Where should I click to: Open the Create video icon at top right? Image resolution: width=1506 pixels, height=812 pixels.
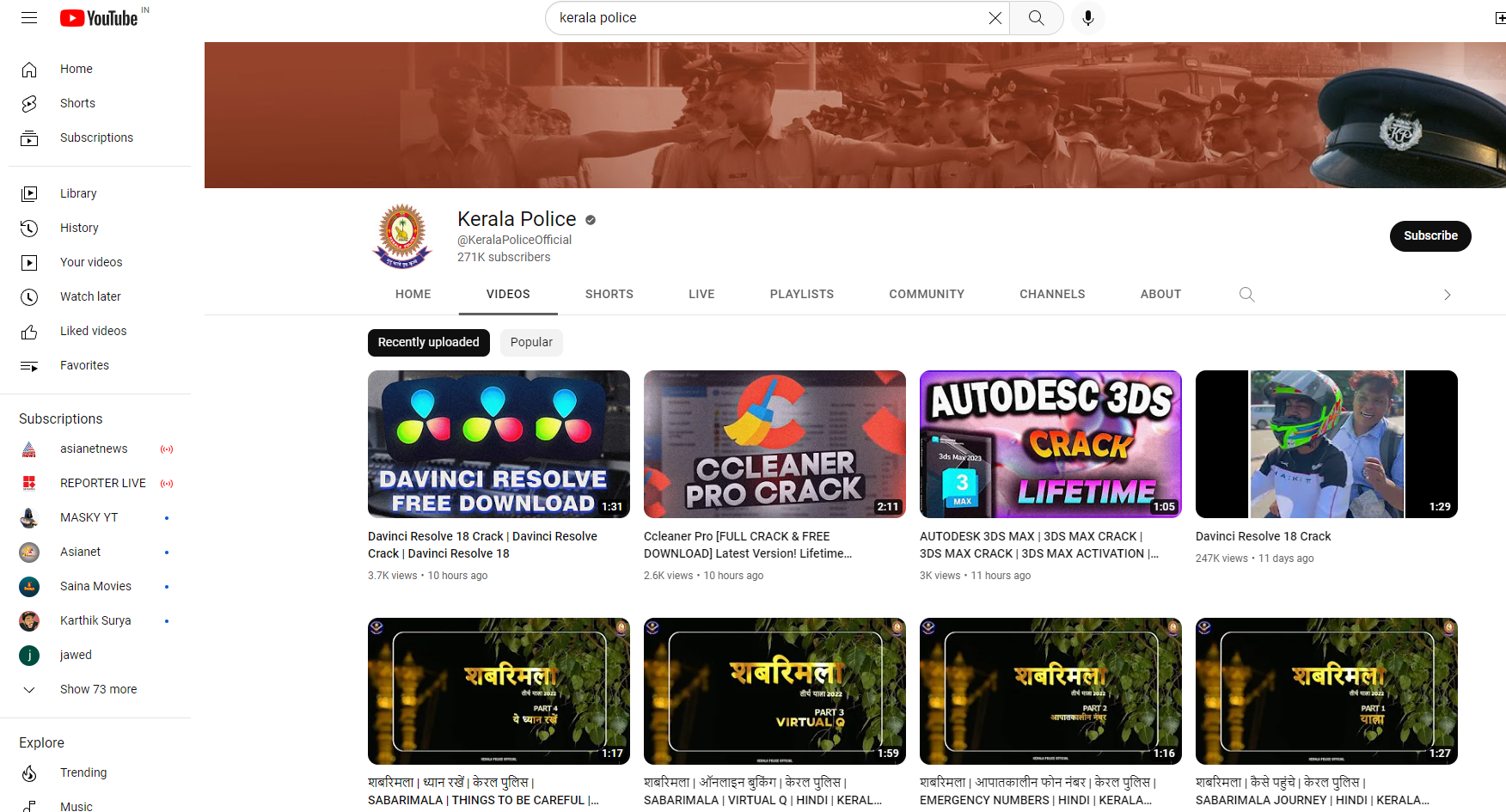(x=1499, y=18)
